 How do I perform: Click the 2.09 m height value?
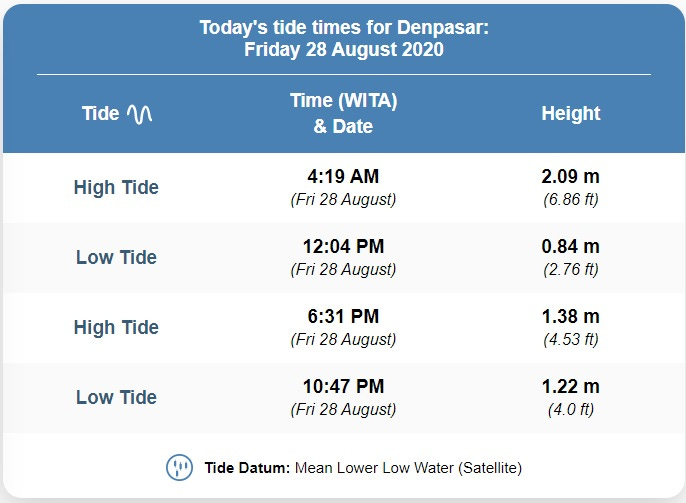pos(570,176)
